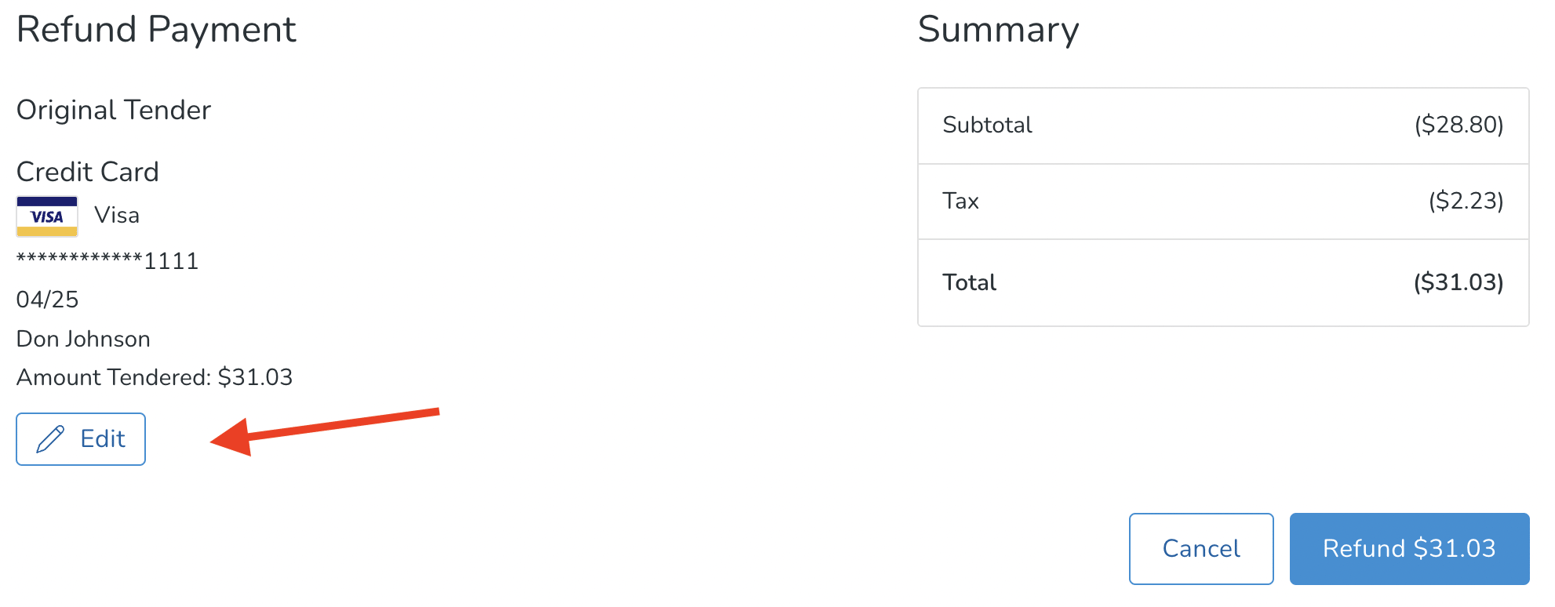
Task: Click the Visa text next to the card logo
Action: pos(118,214)
